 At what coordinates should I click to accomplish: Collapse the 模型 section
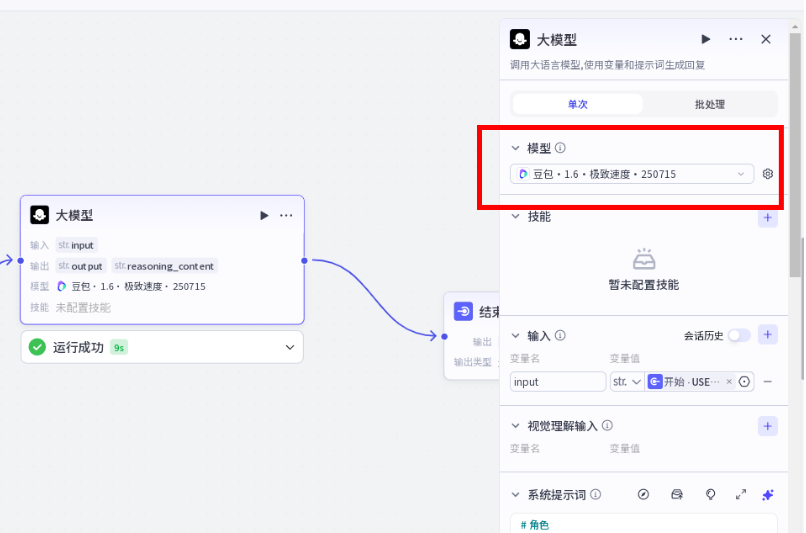pos(516,148)
